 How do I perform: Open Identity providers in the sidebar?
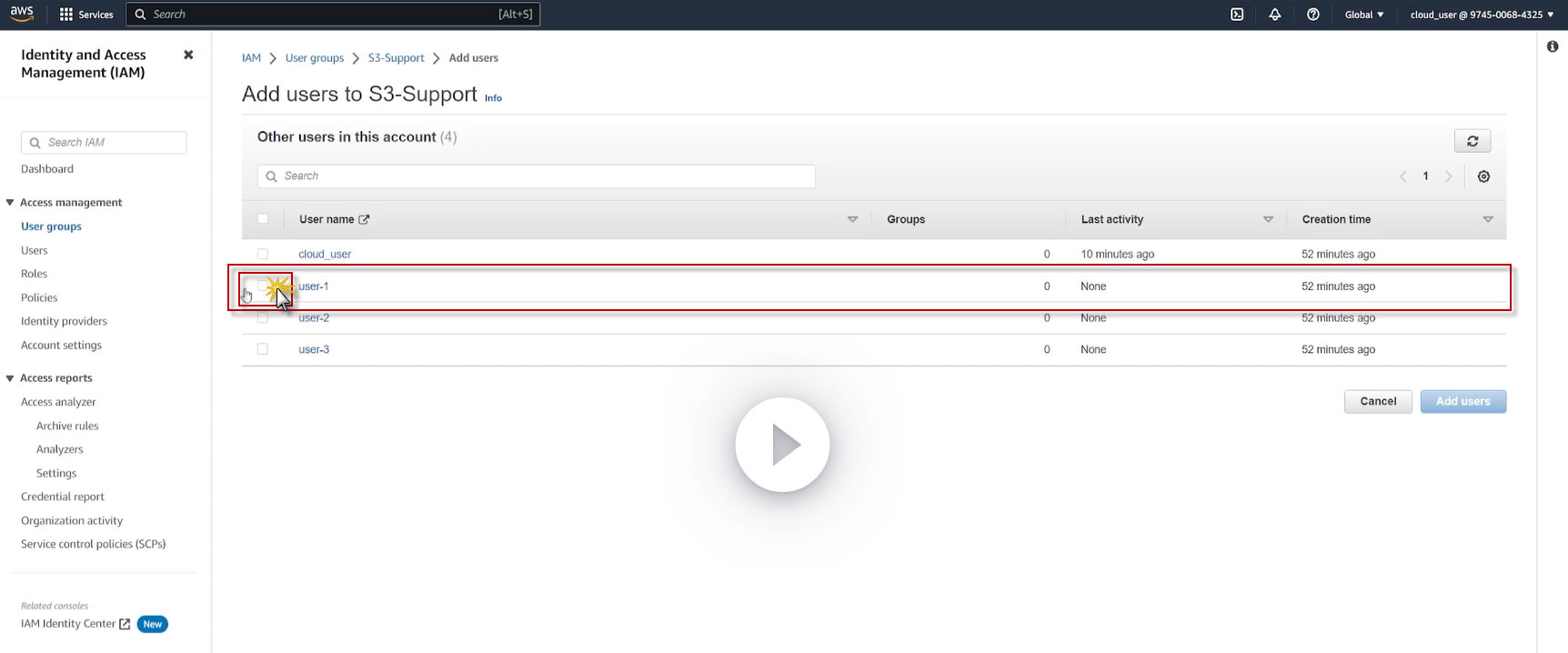click(64, 321)
